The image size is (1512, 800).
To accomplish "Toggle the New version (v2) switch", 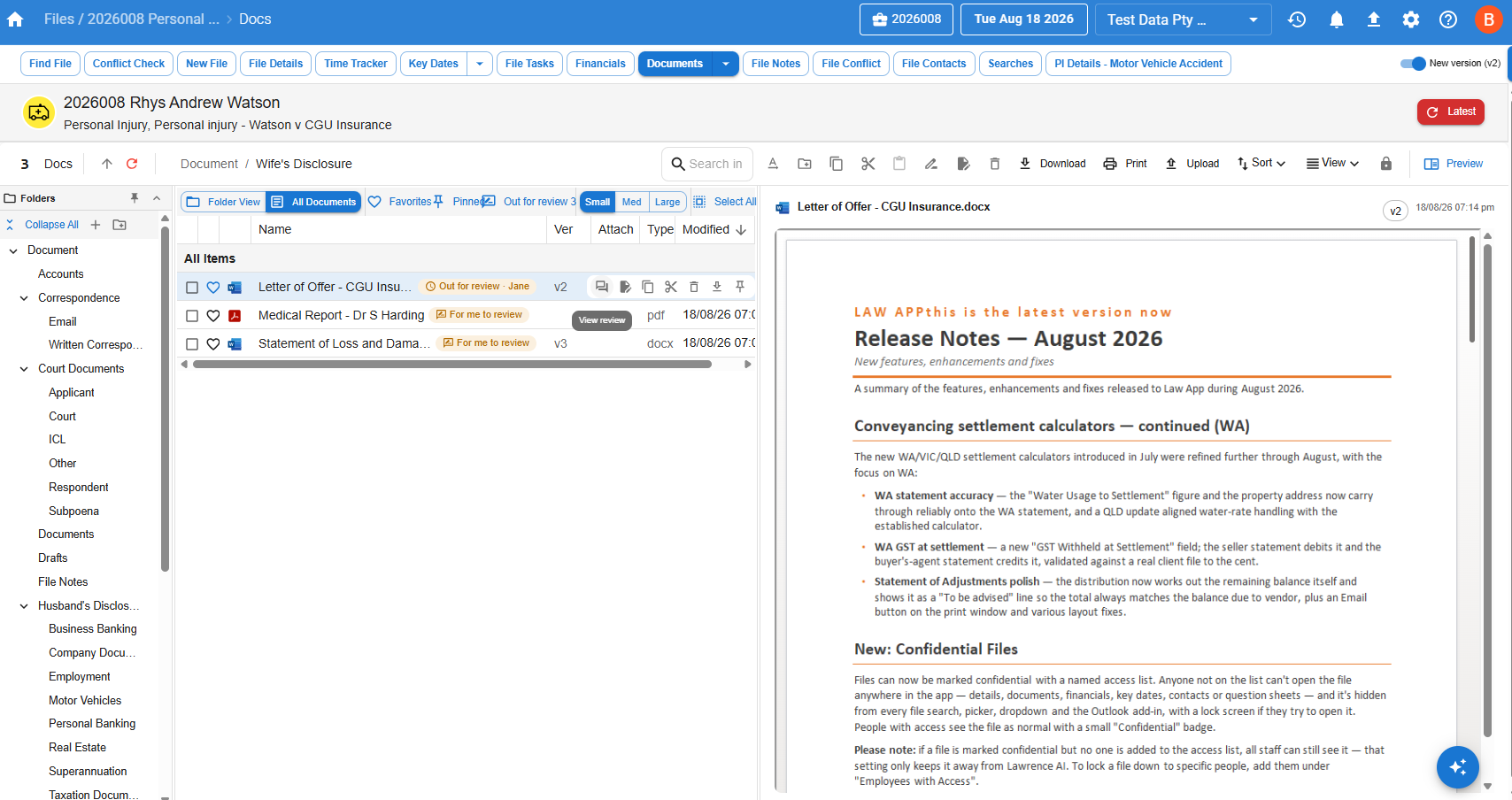I will tap(1413, 64).
